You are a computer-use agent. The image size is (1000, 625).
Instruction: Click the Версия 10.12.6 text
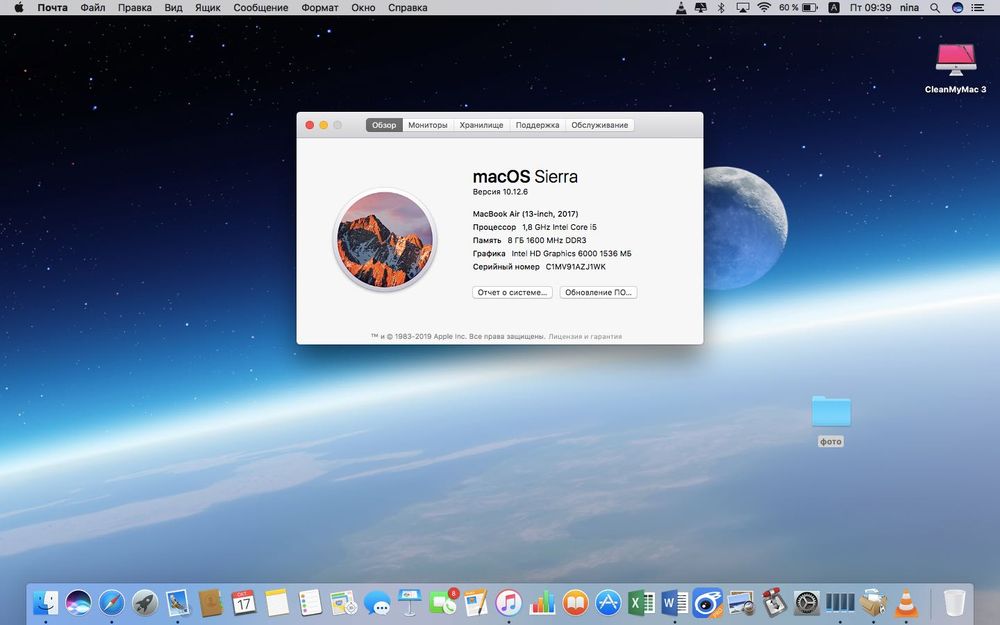pos(500,191)
